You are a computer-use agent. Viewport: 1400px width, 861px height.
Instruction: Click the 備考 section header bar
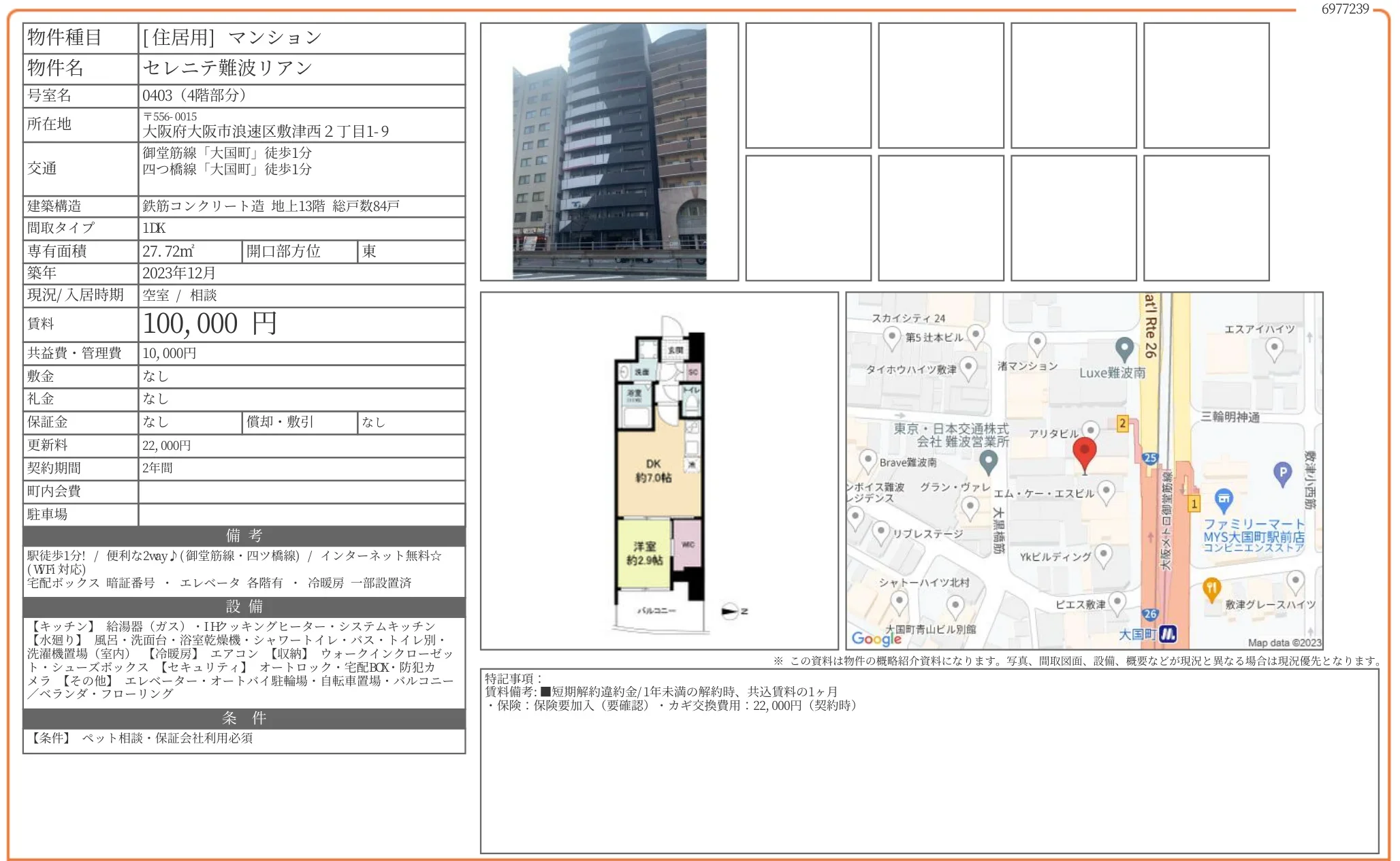point(244,536)
